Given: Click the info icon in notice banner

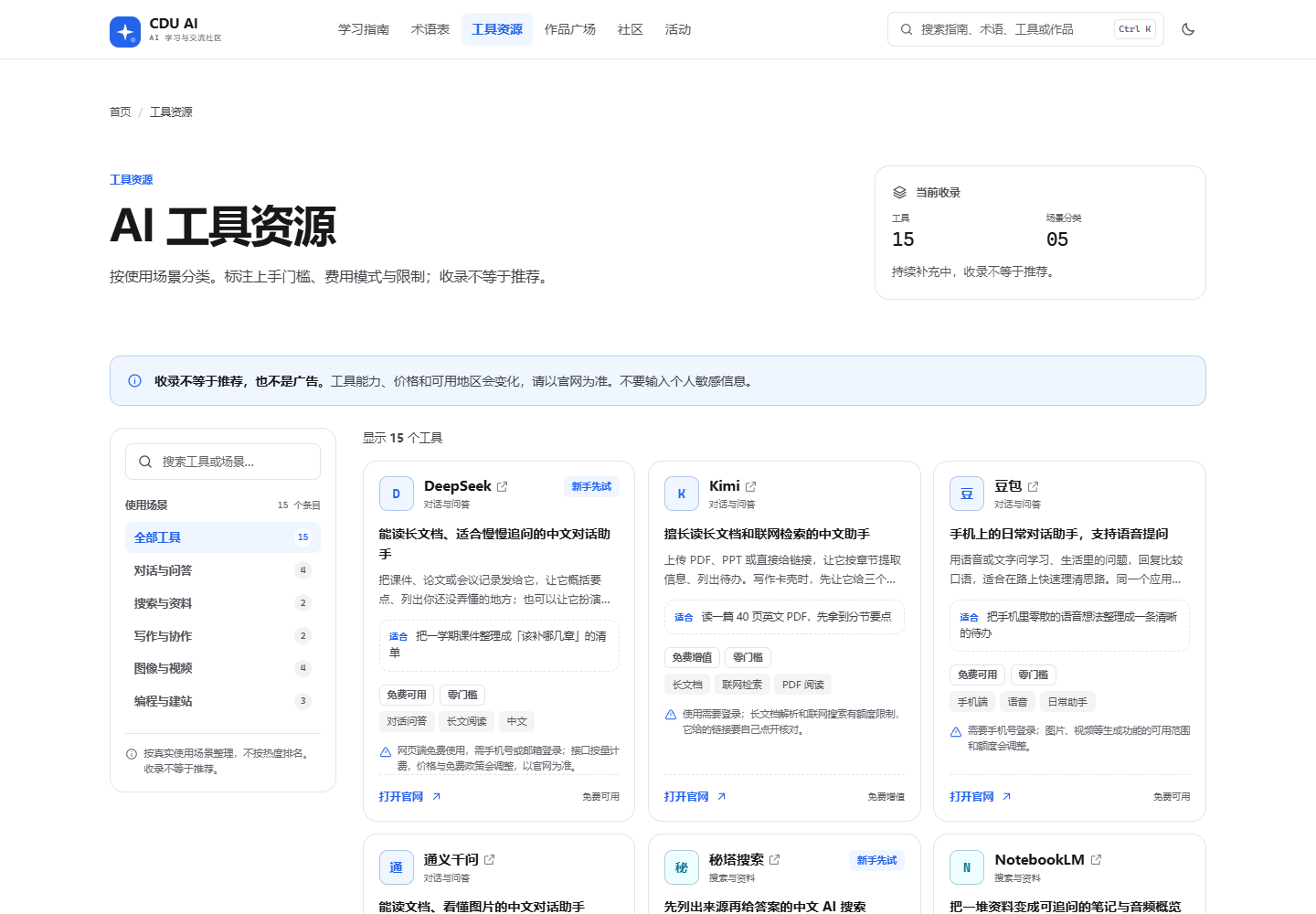Looking at the screenshot, I should click(135, 381).
